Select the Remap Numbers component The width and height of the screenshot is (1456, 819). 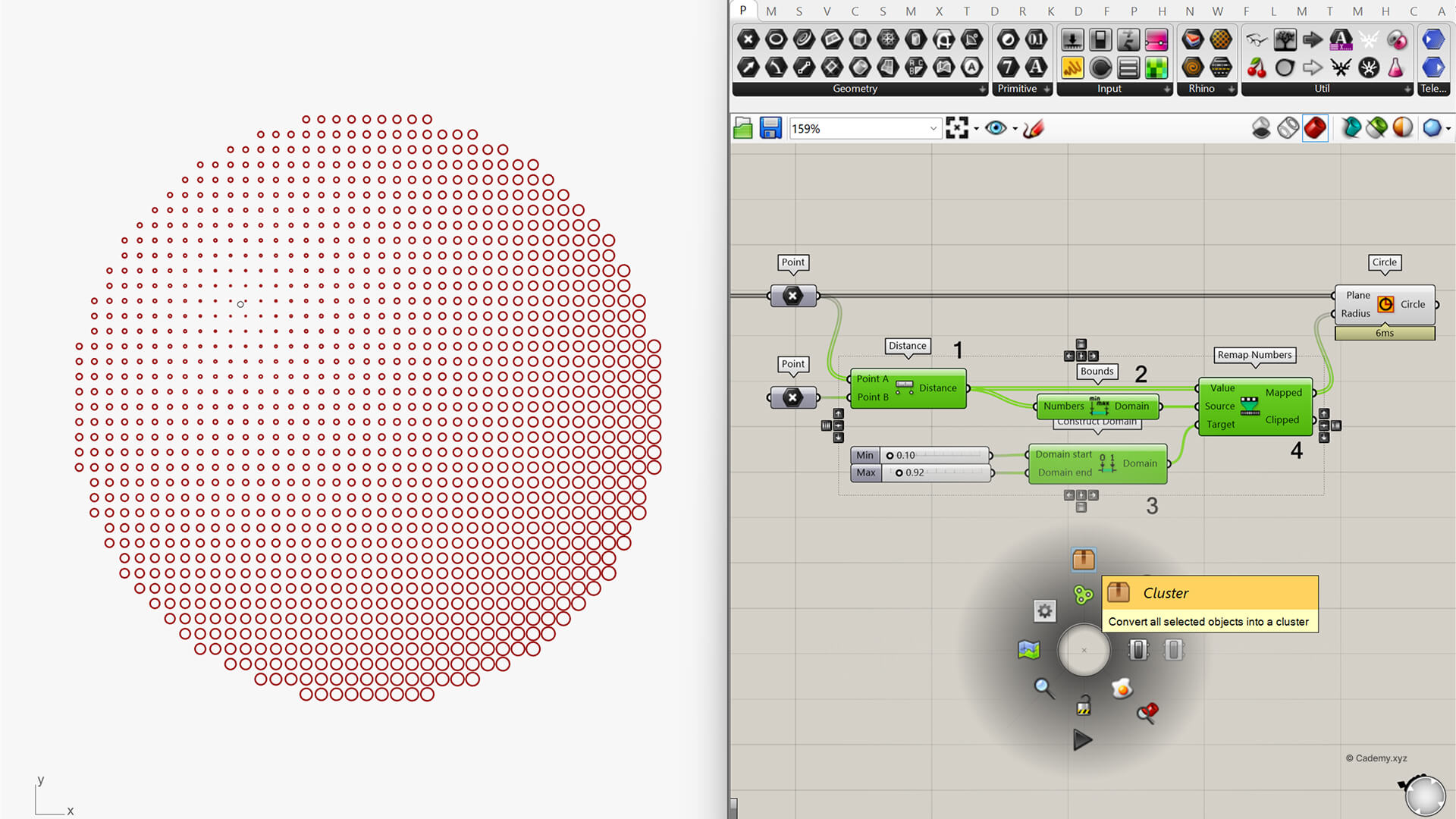click(1255, 406)
